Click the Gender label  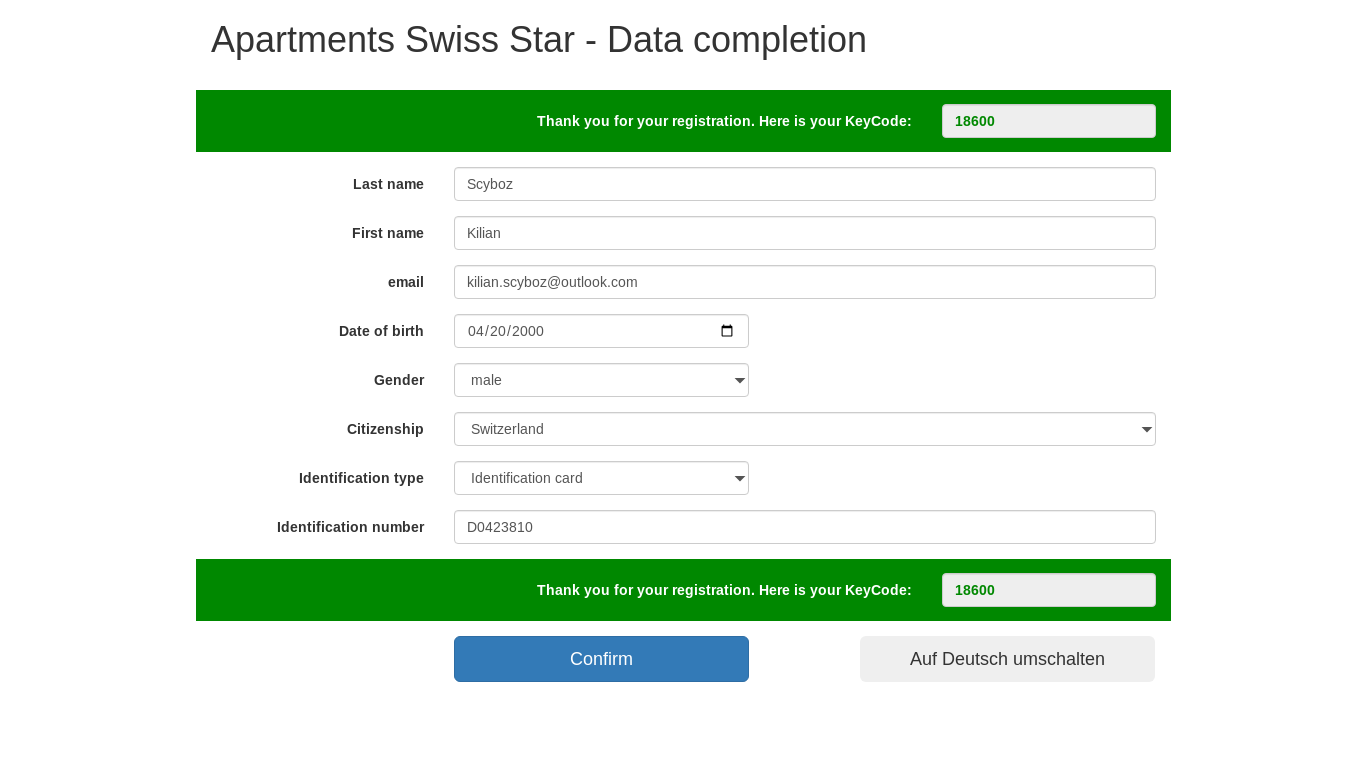399,380
